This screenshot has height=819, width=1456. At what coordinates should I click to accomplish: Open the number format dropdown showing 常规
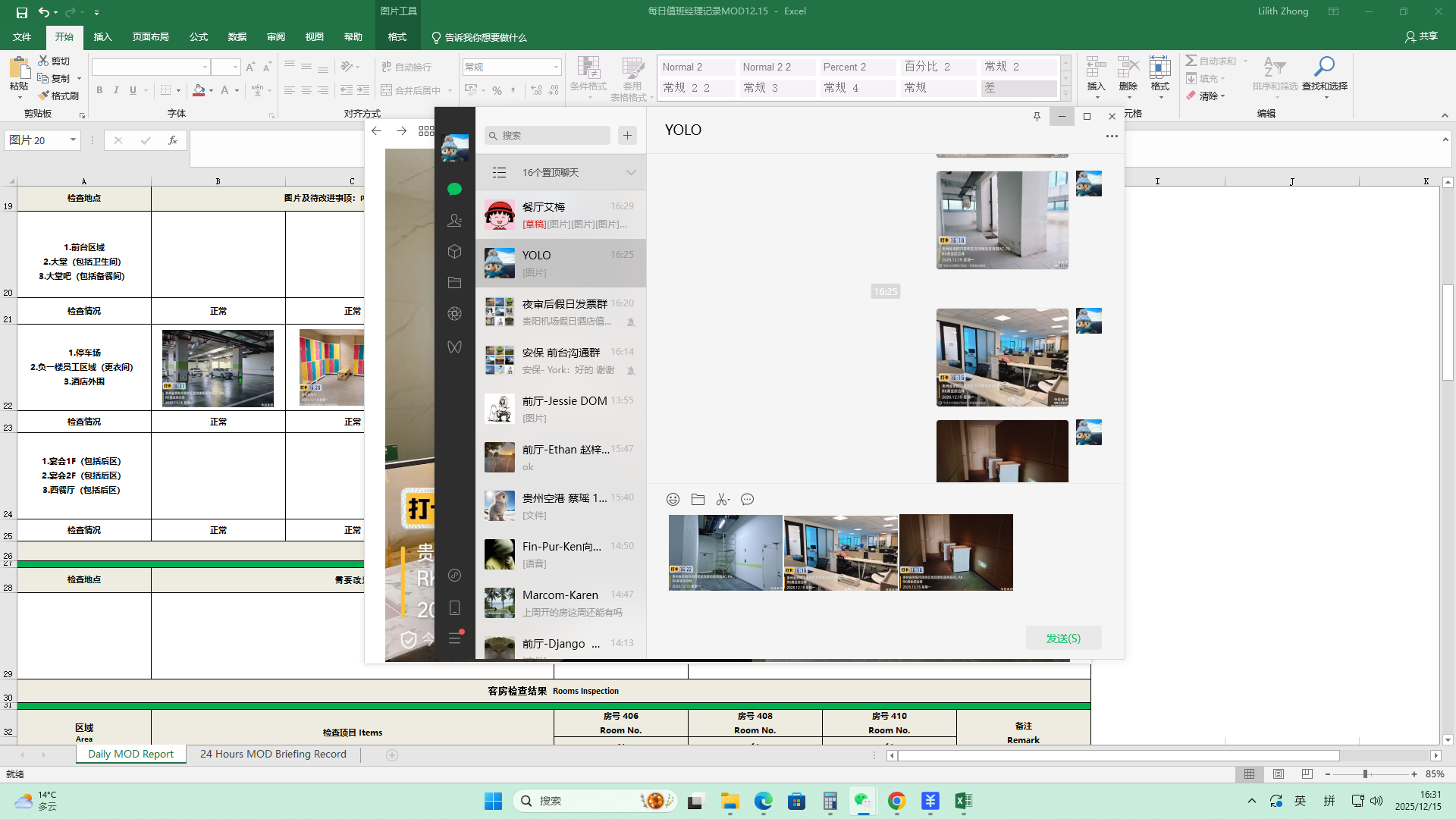[x=556, y=67]
